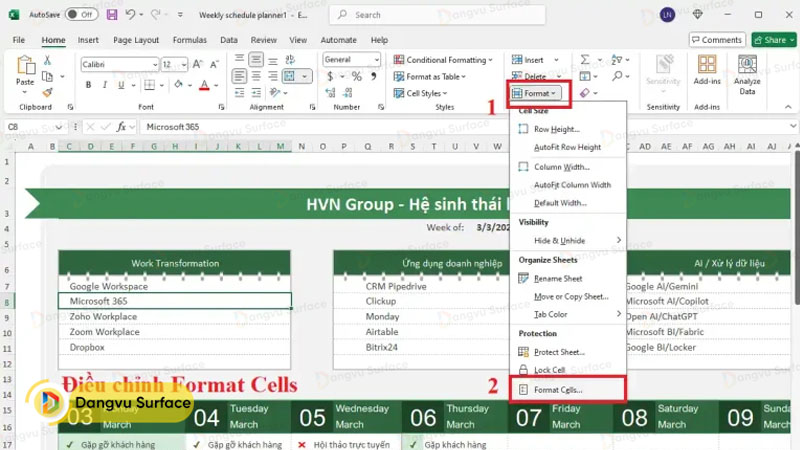
Task: Click the Comments button
Action: click(717, 40)
